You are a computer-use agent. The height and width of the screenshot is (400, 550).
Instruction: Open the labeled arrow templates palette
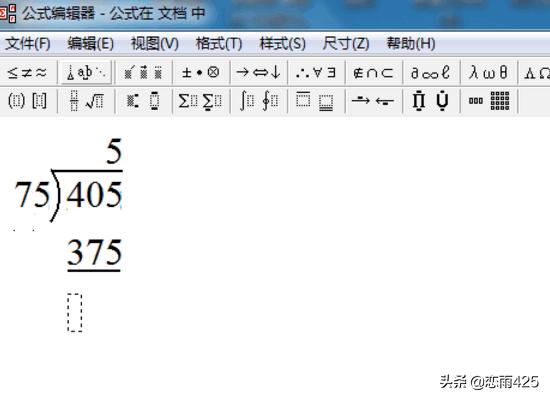pyautogui.click(x=374, y=101)
